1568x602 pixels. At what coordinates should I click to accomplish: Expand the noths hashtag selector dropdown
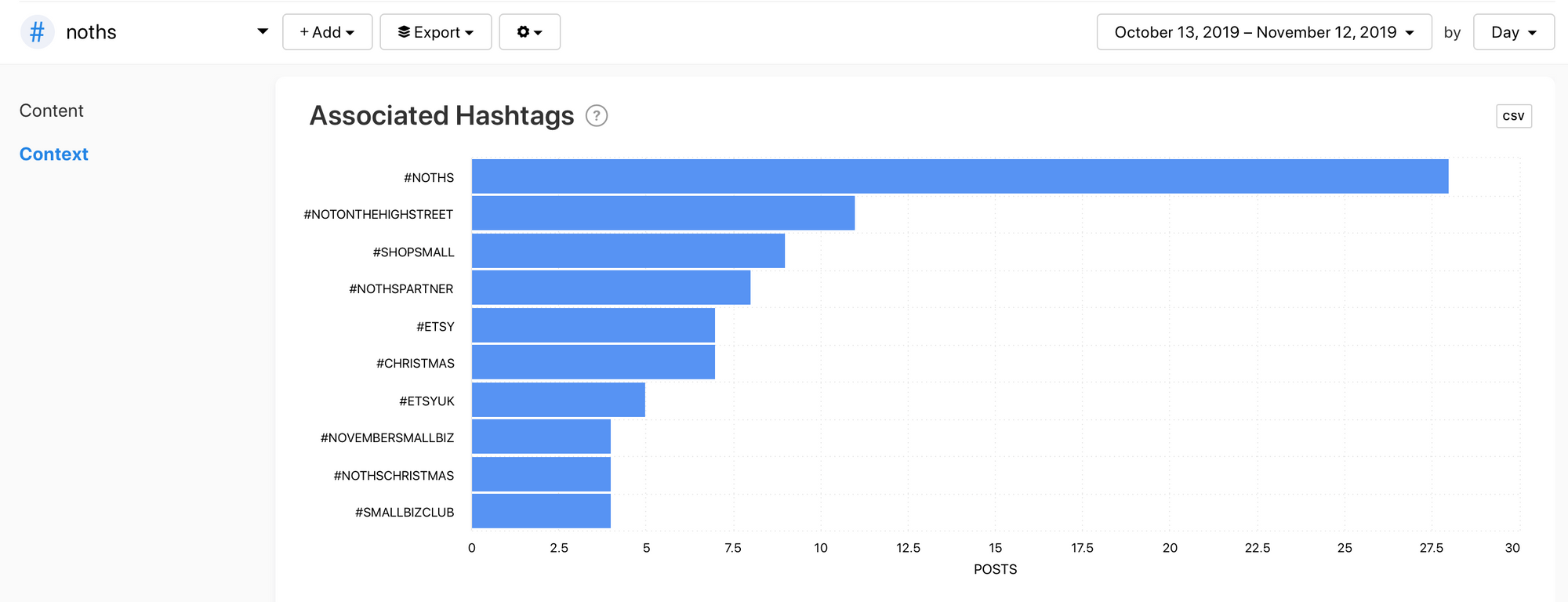coord(262,32)
